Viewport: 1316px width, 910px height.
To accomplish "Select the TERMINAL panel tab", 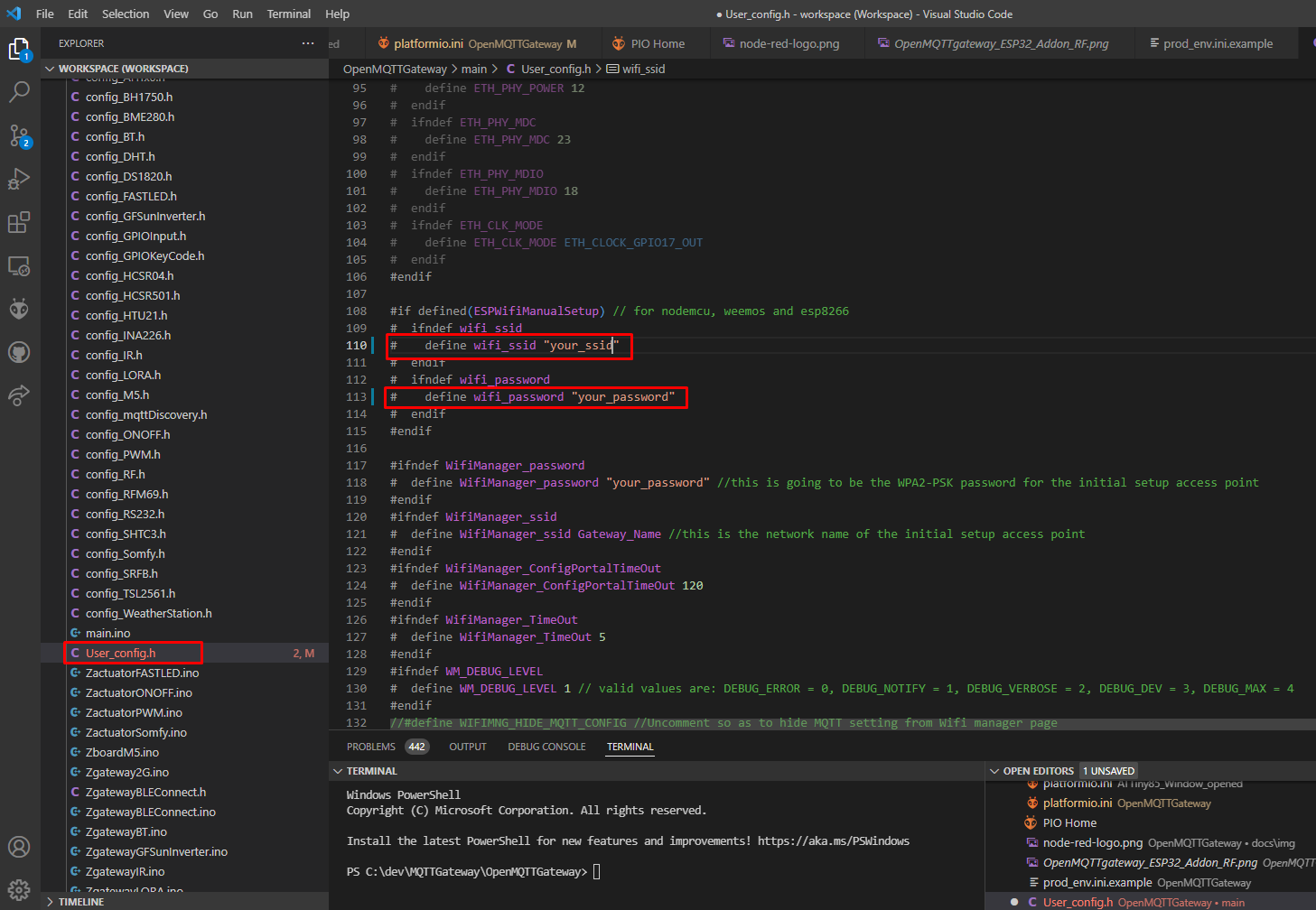I will pos(630,747).
